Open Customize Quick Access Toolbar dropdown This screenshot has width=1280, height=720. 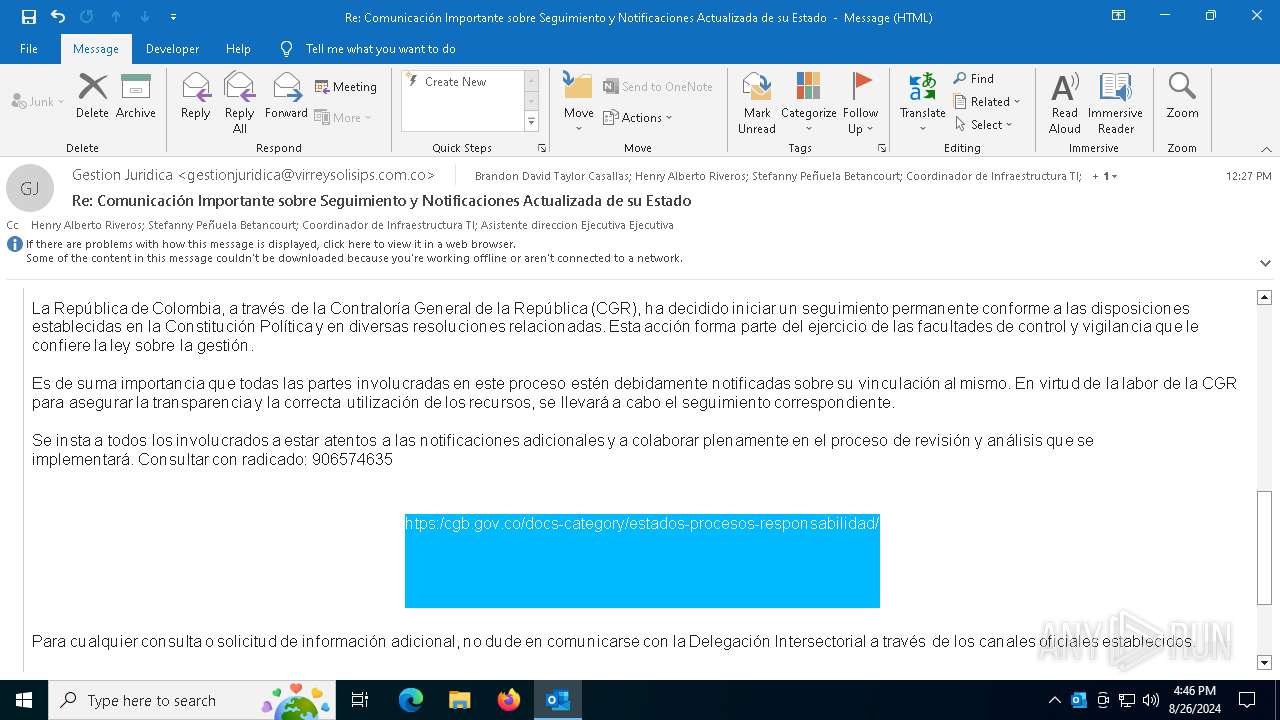pyautogui.click(x=174, y=17)
